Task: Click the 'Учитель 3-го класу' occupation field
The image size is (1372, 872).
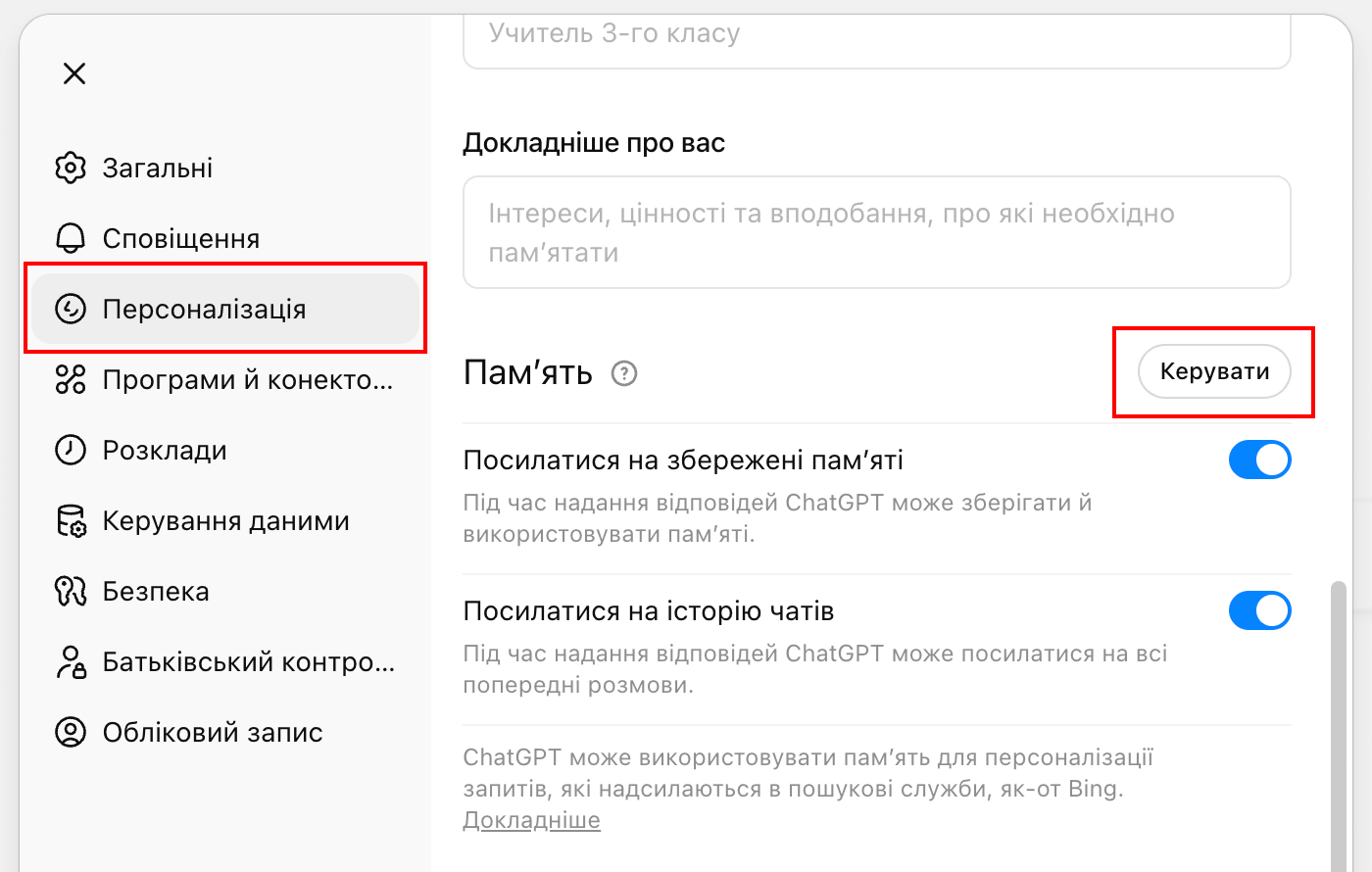Action: (876, 39)
